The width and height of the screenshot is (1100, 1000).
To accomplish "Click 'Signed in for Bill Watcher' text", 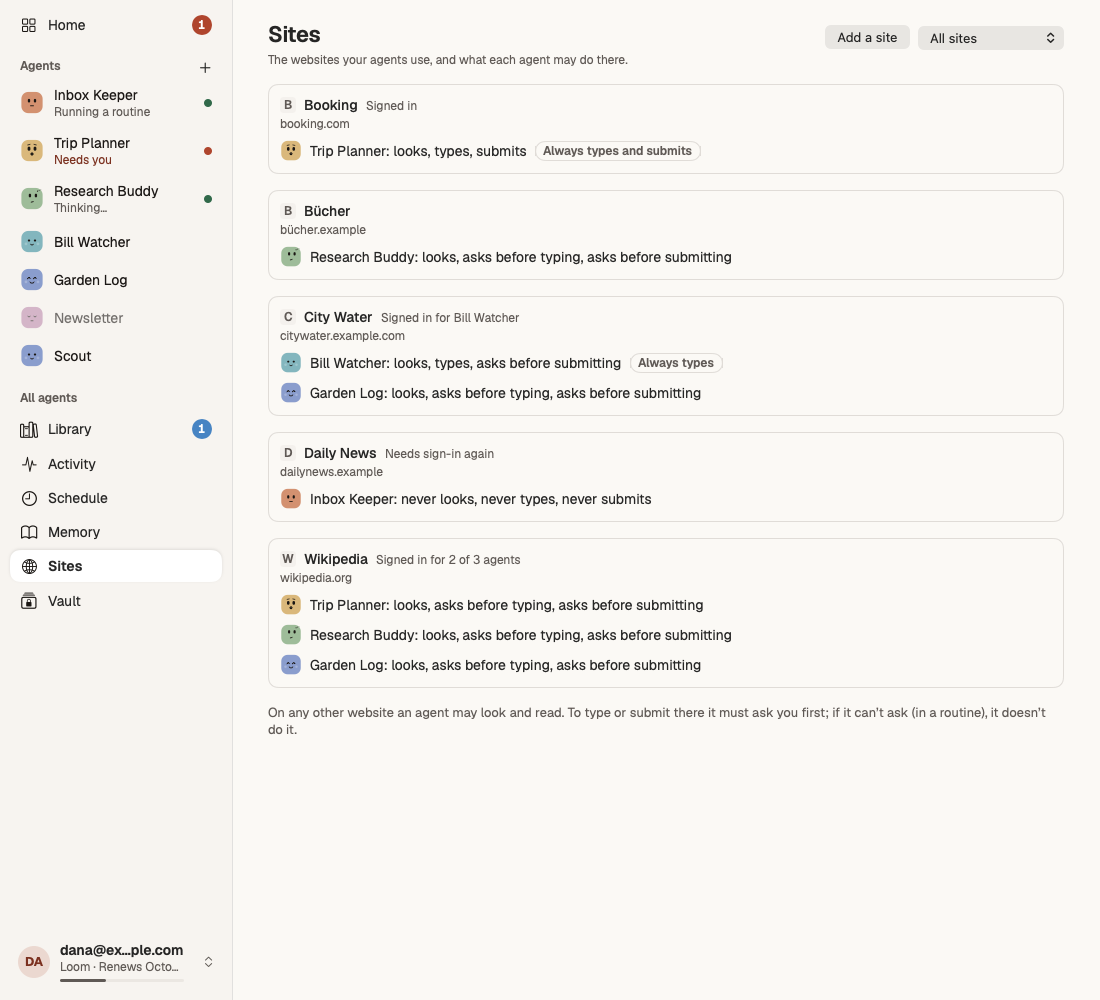I will point(450,318).
